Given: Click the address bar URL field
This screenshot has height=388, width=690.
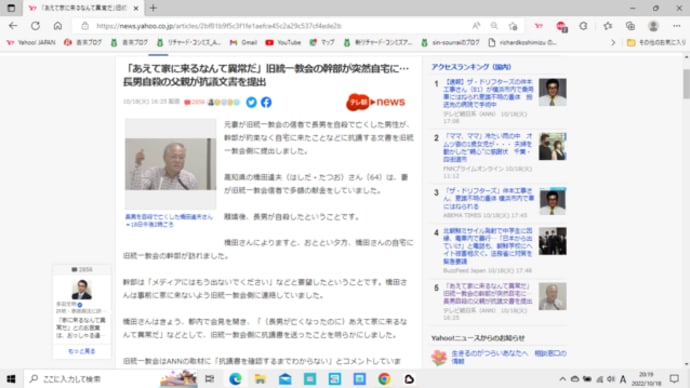Looking at the screenshot, I should tap(273, 26).
